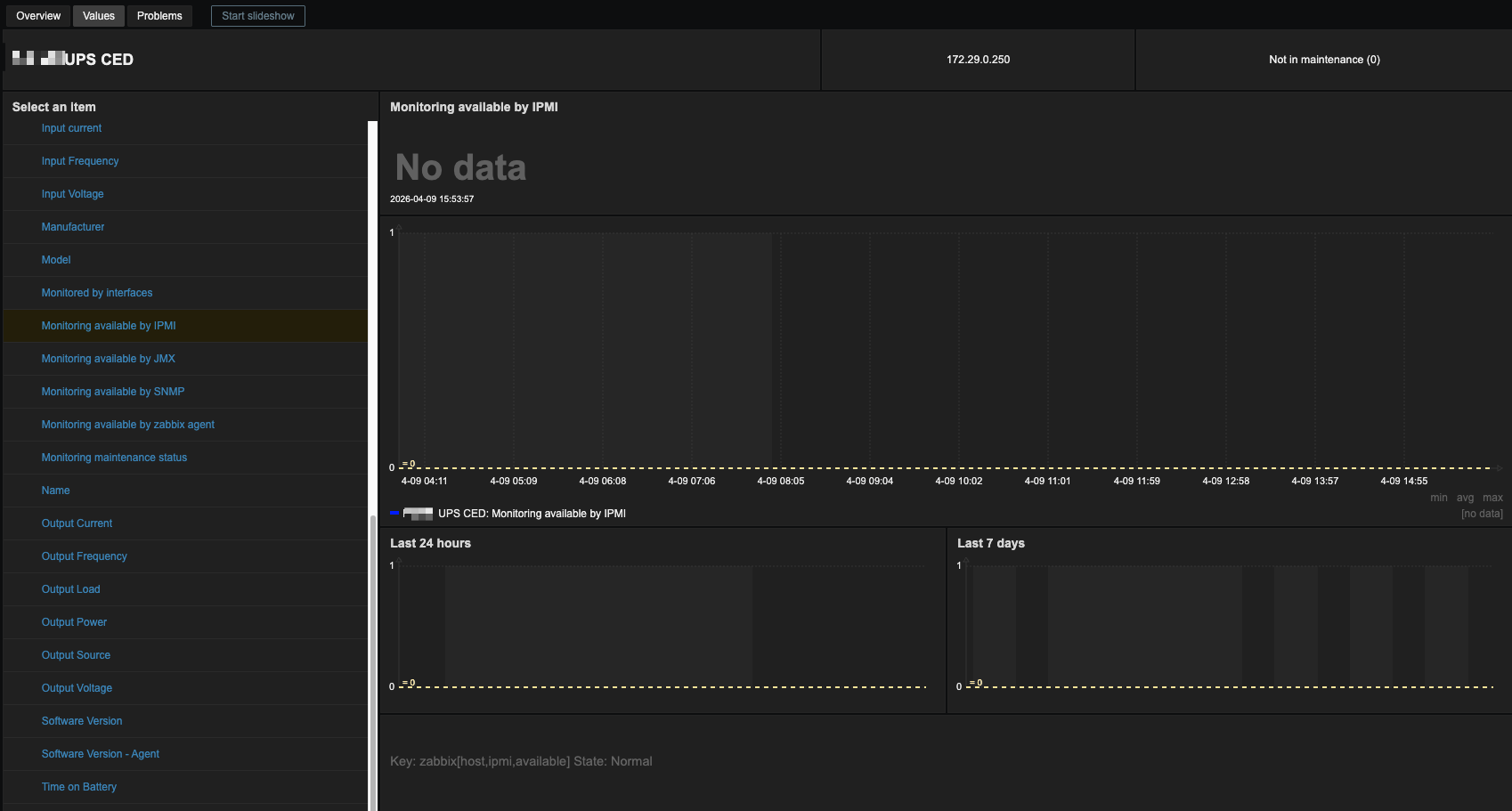This screenshot has width=1512, height=811.
Task: Choose the Output Voltage item
Action: pyautogui.click(x=77, y=688)
